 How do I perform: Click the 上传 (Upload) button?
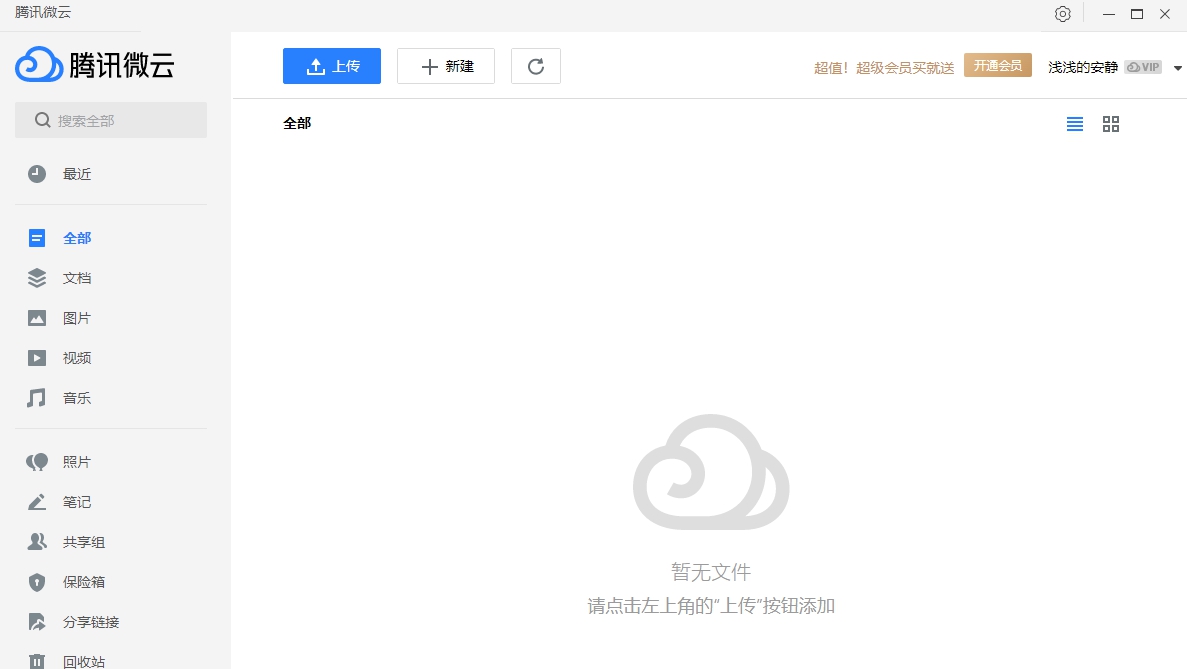[x=331, y=65]
